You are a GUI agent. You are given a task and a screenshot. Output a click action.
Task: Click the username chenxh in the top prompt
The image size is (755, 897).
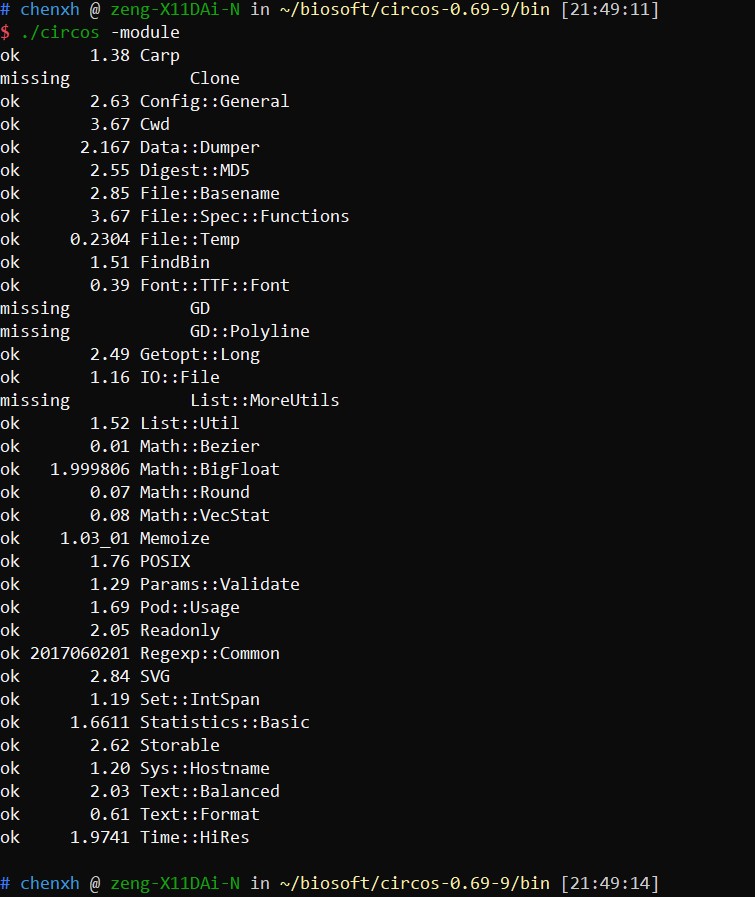tap(49, 9)
